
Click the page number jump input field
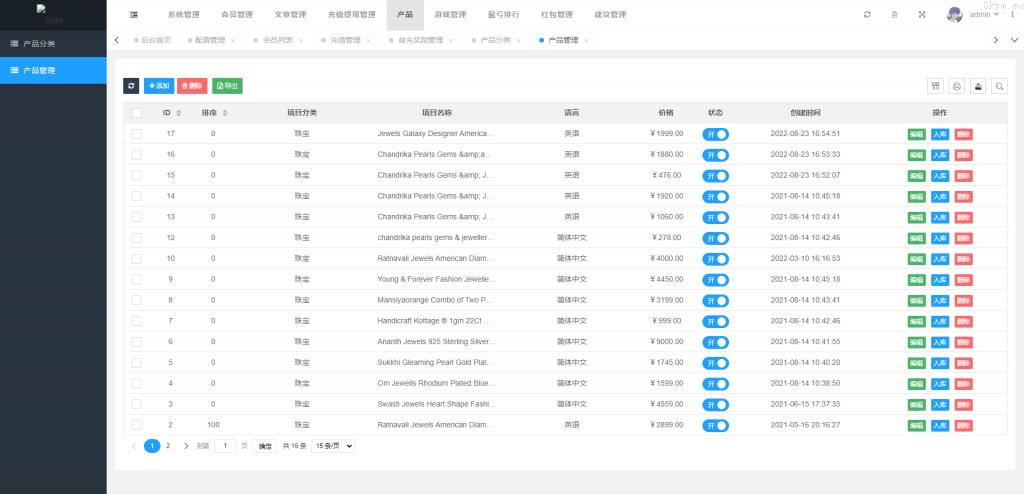tap(225, 446)
